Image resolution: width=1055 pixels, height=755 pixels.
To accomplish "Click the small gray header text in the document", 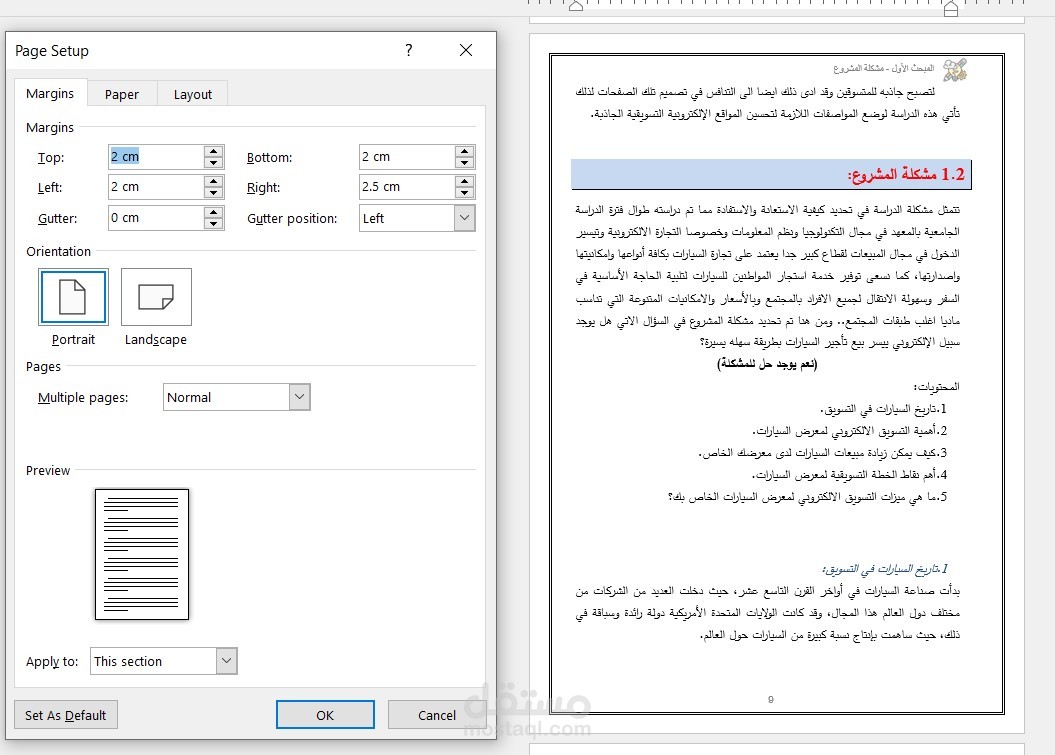I will [883, 68].
